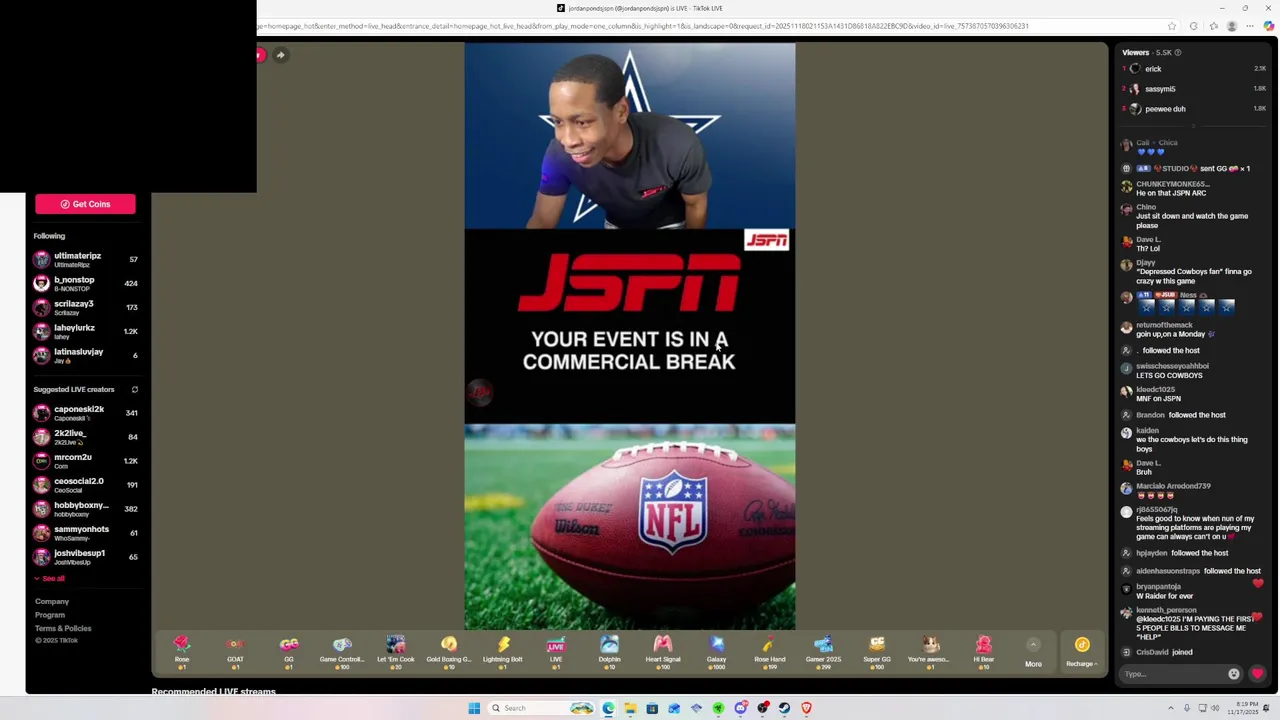The image size is (1280, 720).
Task: Open laheylurkz live stream
Action: [x=85, y=332]
